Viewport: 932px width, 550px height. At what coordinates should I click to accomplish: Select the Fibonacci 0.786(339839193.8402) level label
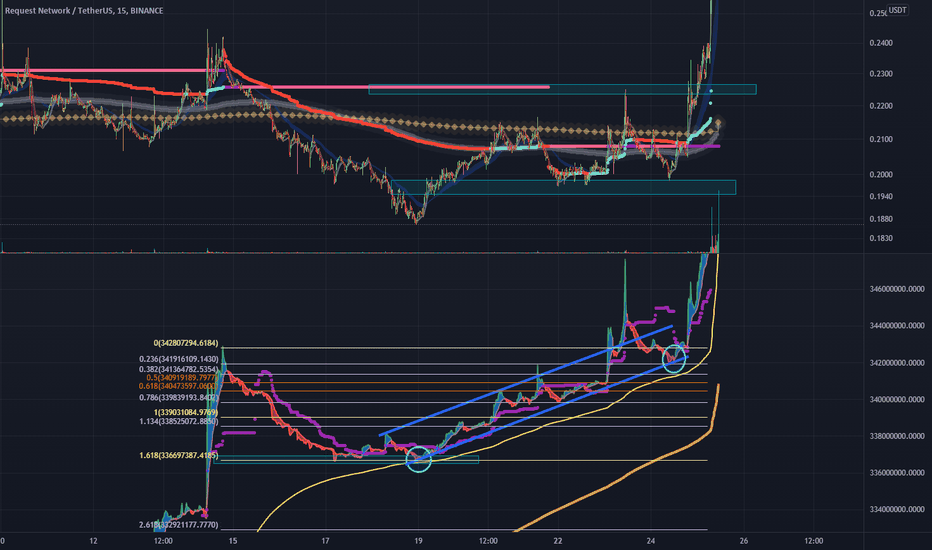click(178, 398)
